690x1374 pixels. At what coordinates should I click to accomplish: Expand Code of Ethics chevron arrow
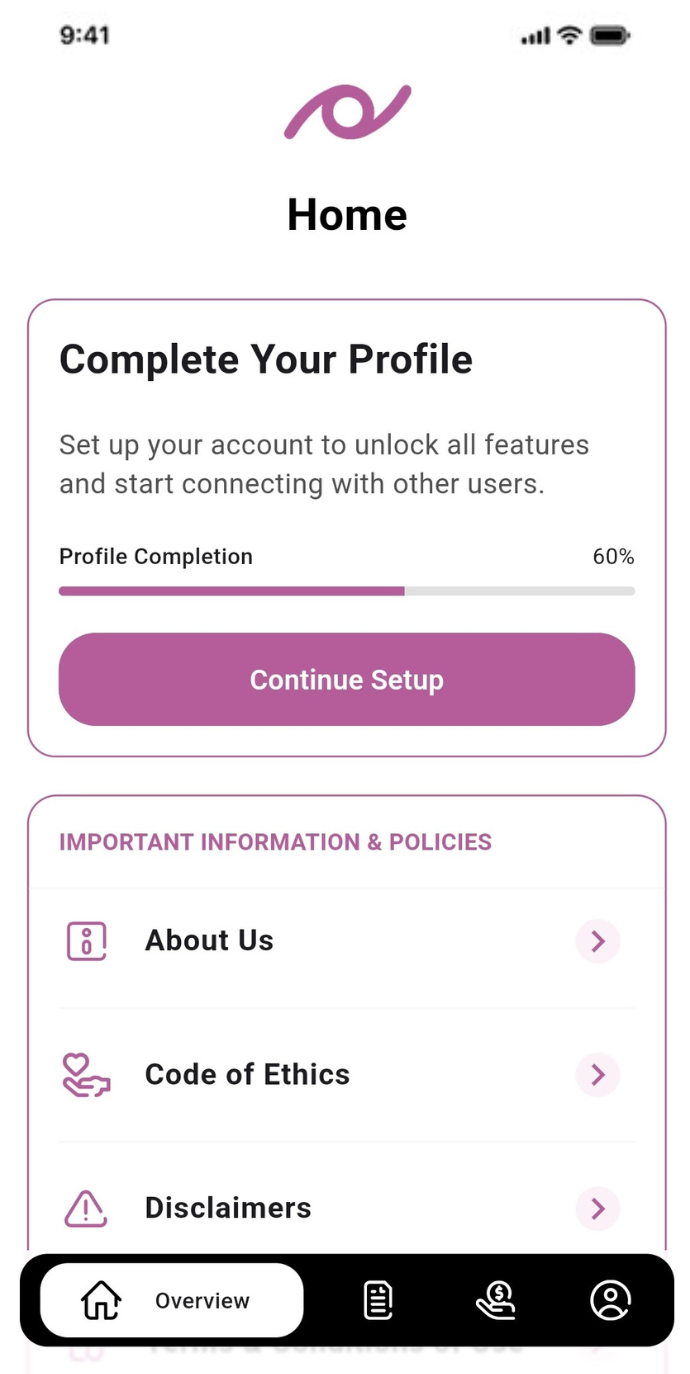598,1075
